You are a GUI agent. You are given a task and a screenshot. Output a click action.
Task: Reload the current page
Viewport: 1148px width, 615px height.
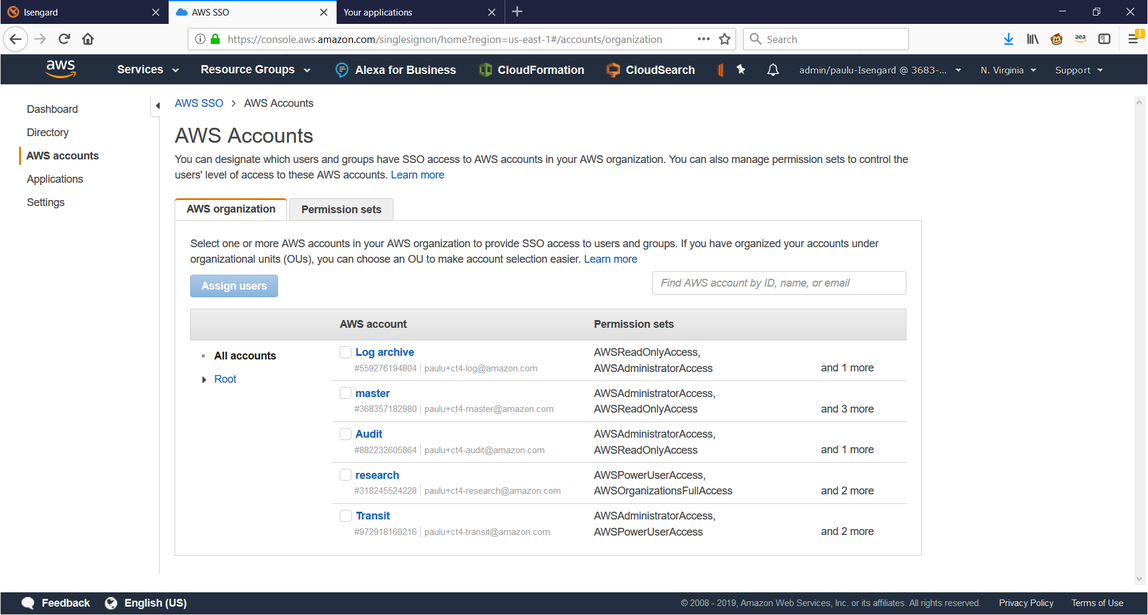(64, 40)
